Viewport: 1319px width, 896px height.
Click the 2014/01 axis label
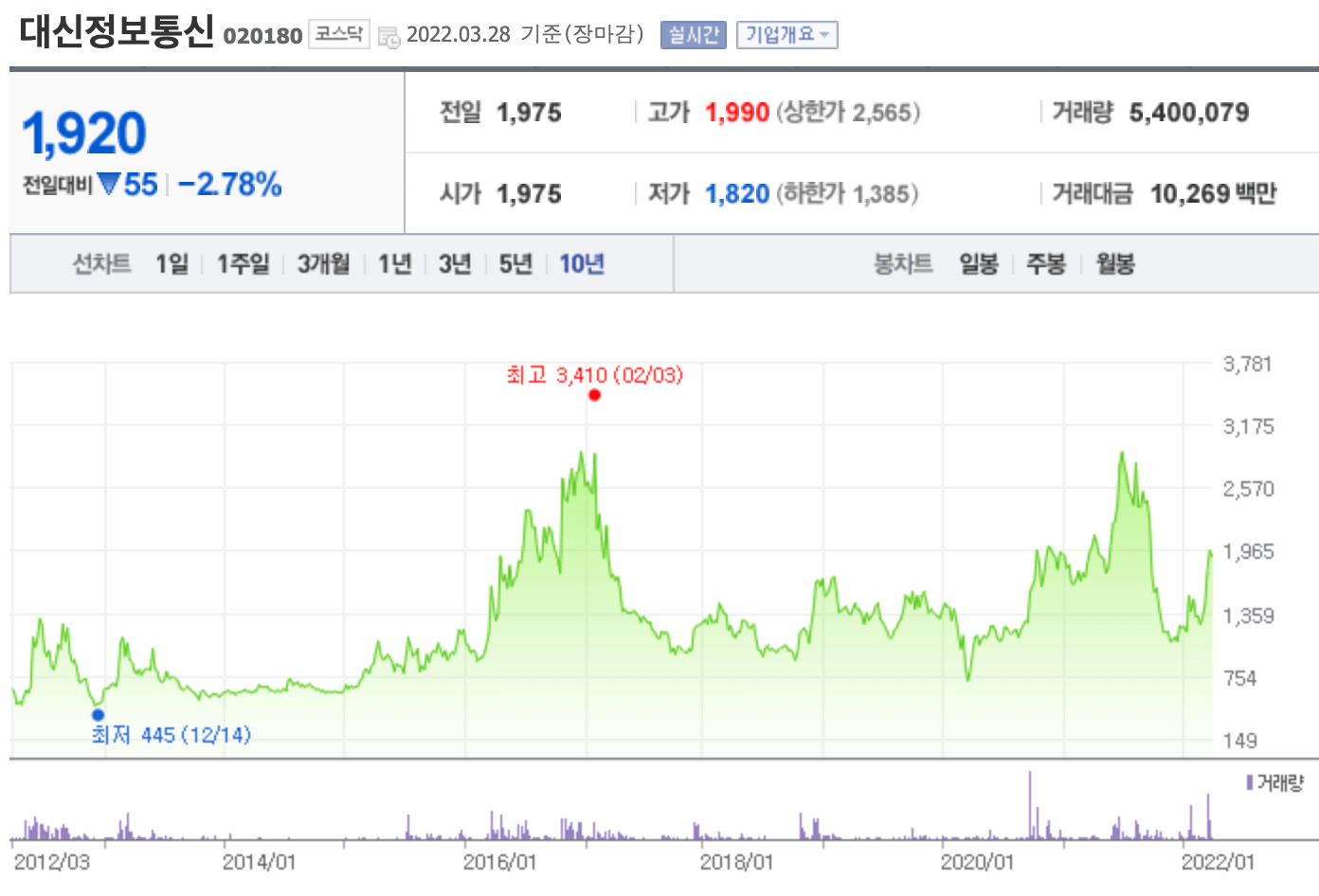[x=259, y=862]
